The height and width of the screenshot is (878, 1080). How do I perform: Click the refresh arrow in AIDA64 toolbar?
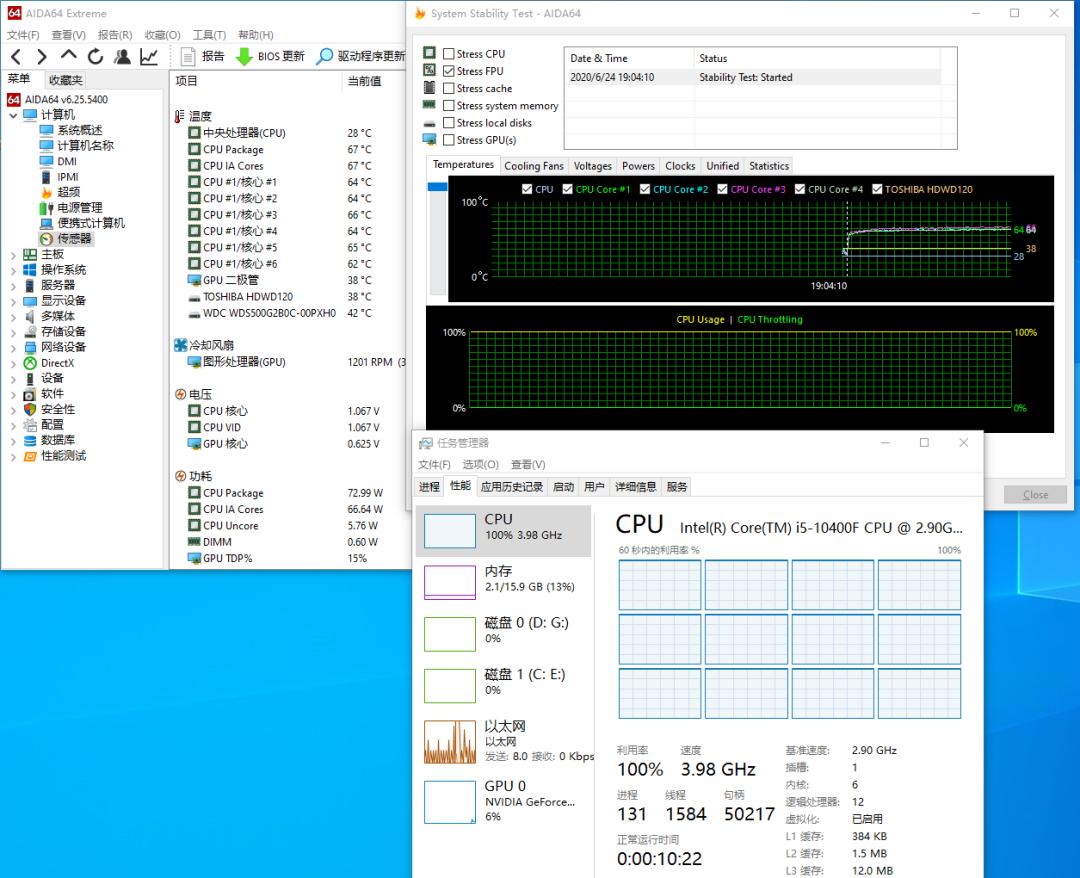(95, 57)
